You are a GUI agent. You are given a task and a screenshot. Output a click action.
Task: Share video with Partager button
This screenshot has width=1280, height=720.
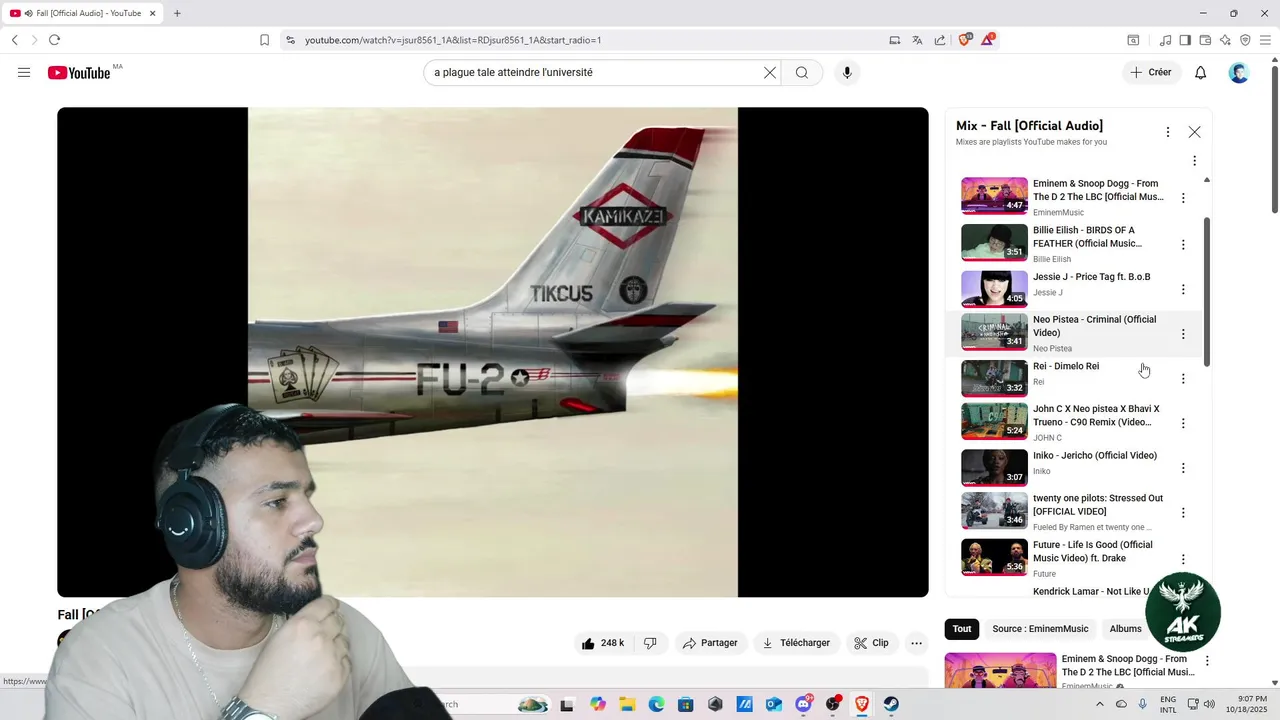pyautogui.click(x=710, y=643)
